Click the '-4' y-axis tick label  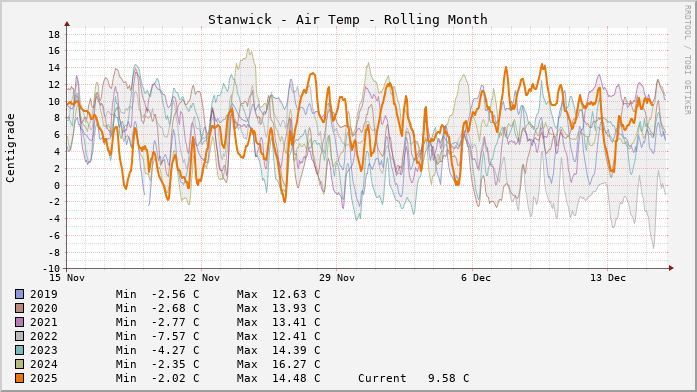54,219
